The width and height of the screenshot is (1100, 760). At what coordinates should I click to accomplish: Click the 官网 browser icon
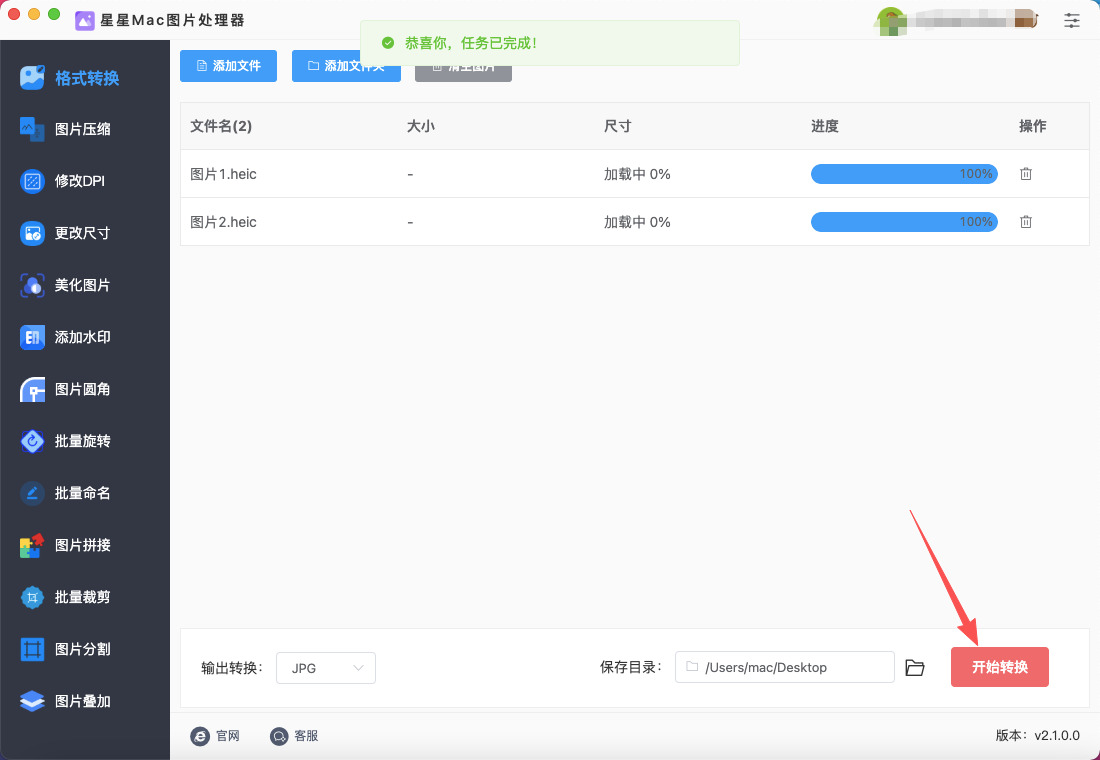pyautogui.click(x=200, y=735)
